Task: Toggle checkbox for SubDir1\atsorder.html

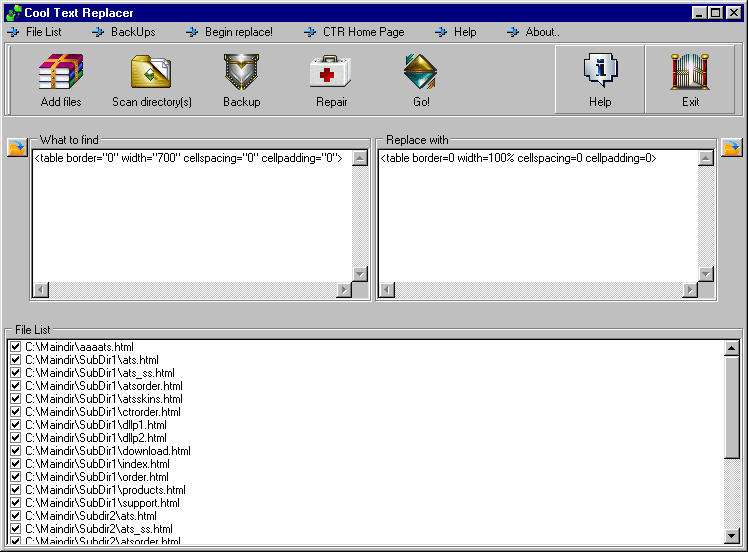Action: [x=15, y=385]
